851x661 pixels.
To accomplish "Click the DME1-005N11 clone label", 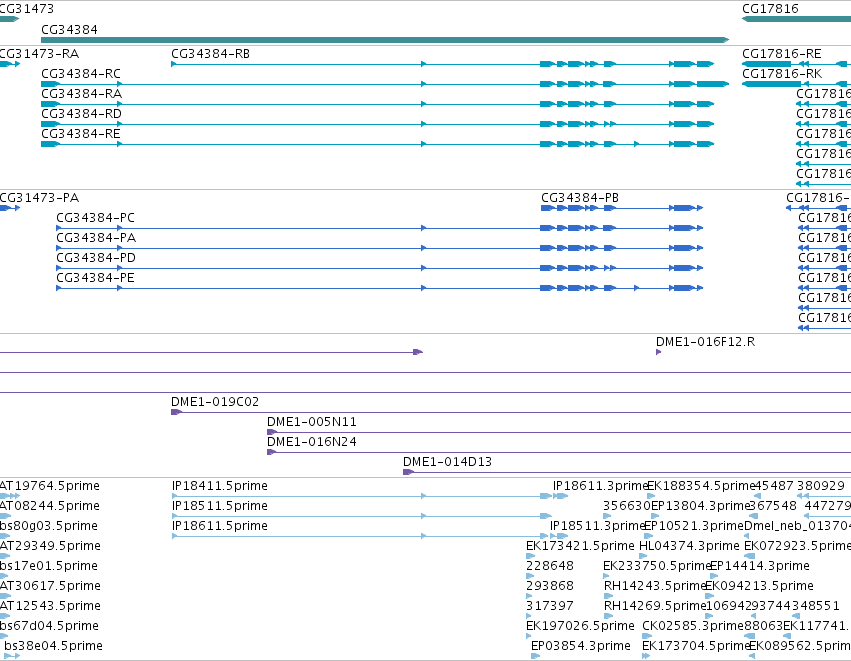I will tap(312, 422).
